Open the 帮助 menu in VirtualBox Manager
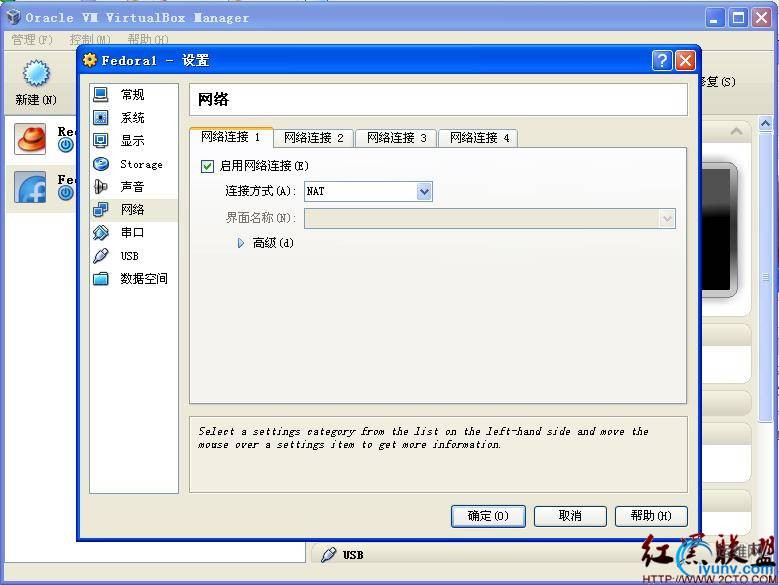 tap(148, 40)
